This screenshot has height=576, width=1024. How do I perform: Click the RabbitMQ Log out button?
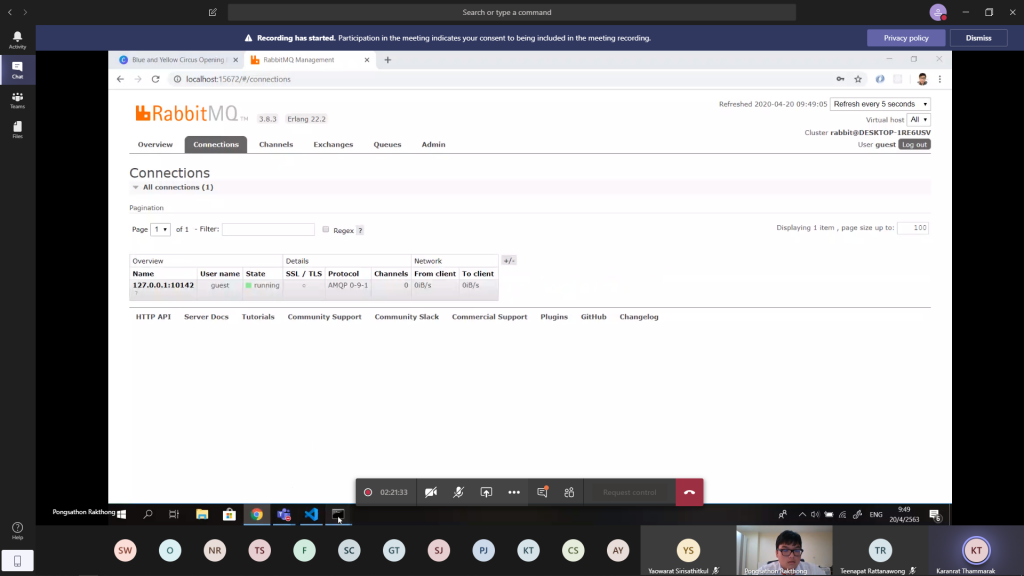pos(914,145)
